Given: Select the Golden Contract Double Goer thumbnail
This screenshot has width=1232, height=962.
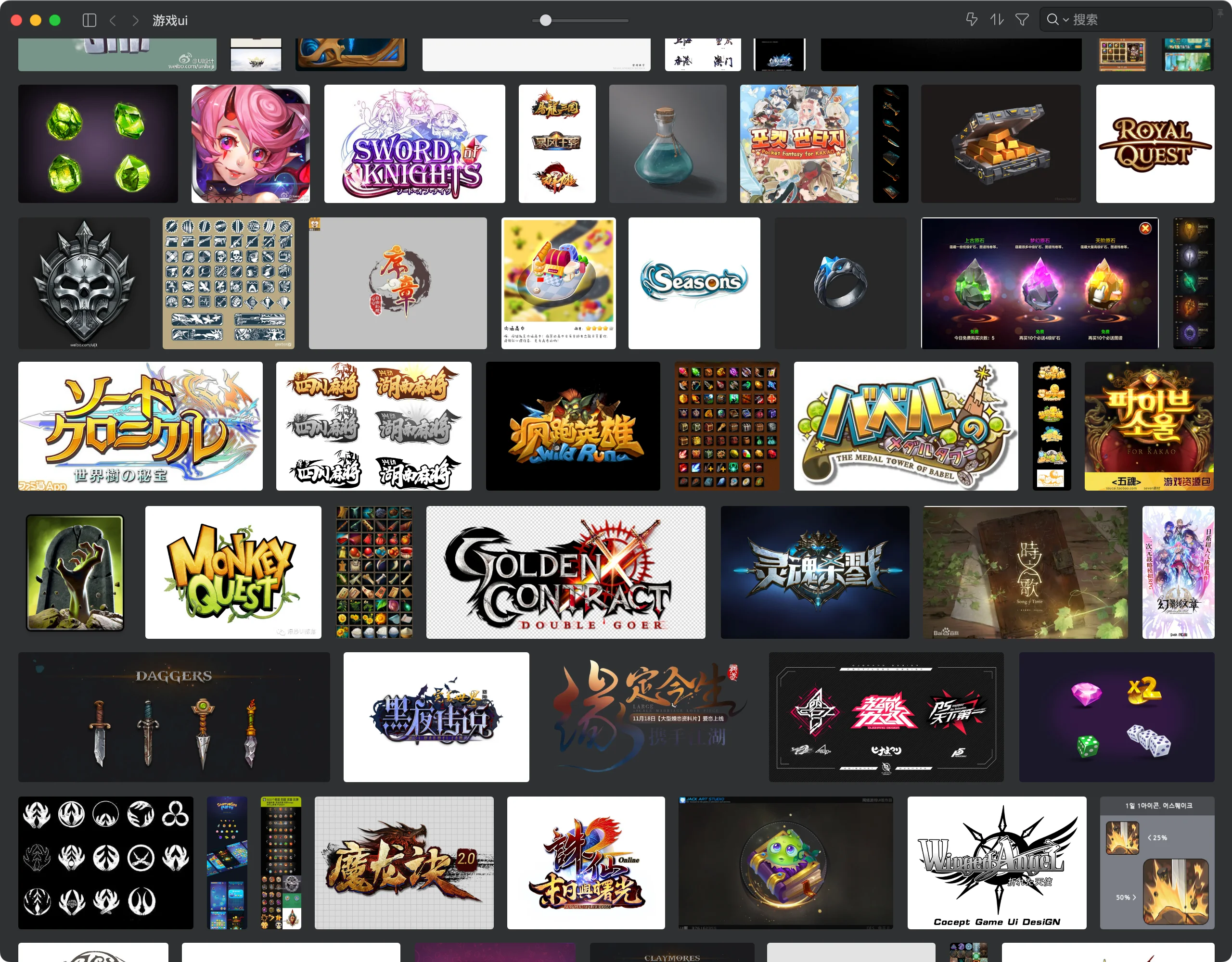Looking at the screenshot, I should point(566,572).
